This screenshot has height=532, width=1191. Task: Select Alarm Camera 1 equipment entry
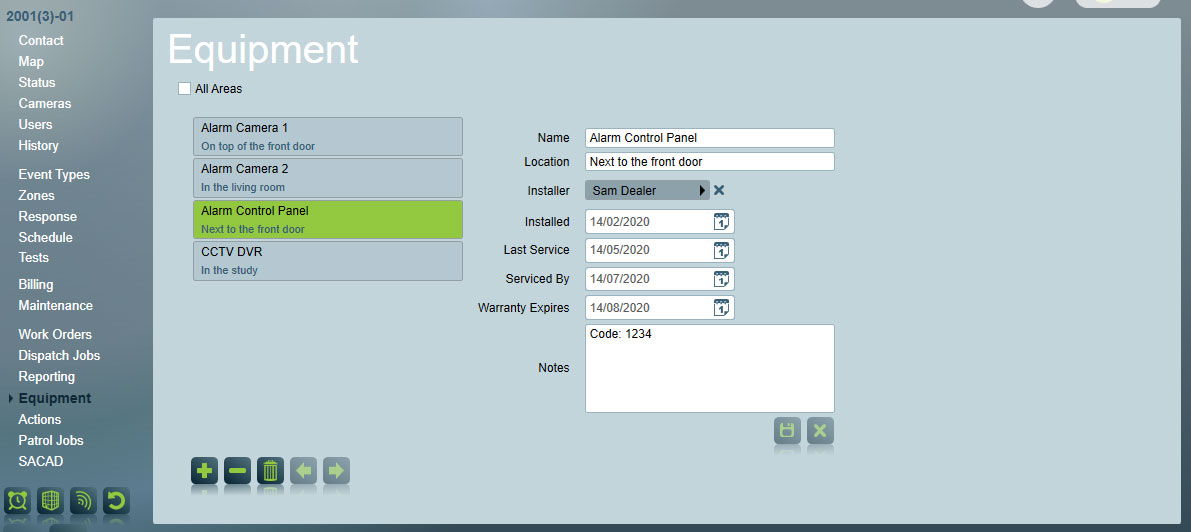click(x=327, y=136)
